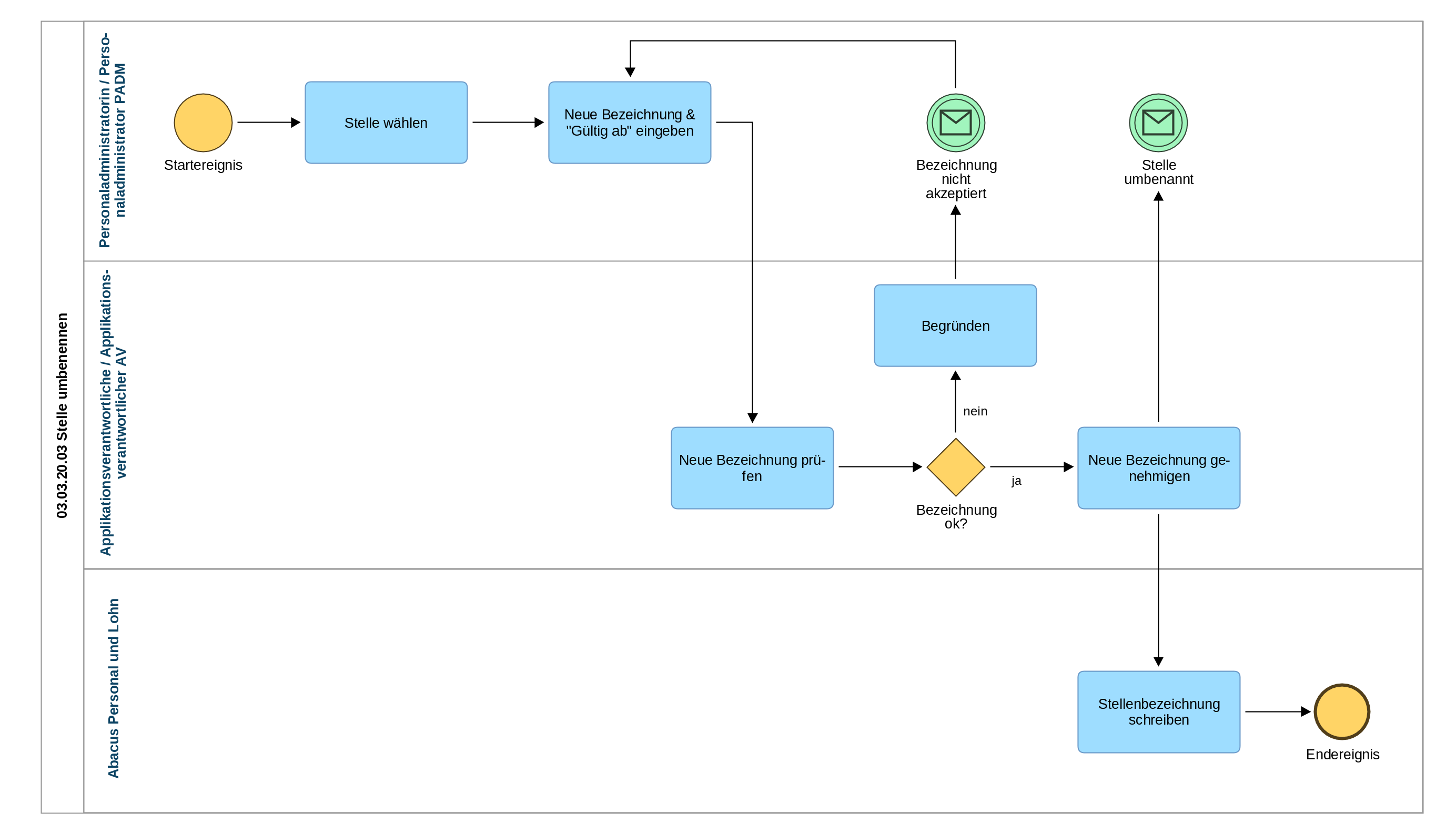This screenshot has width=1456, height=814.
Task: Select the Bezeichnung nicht akzeptiert envelope event
Action: pos(955,123)
